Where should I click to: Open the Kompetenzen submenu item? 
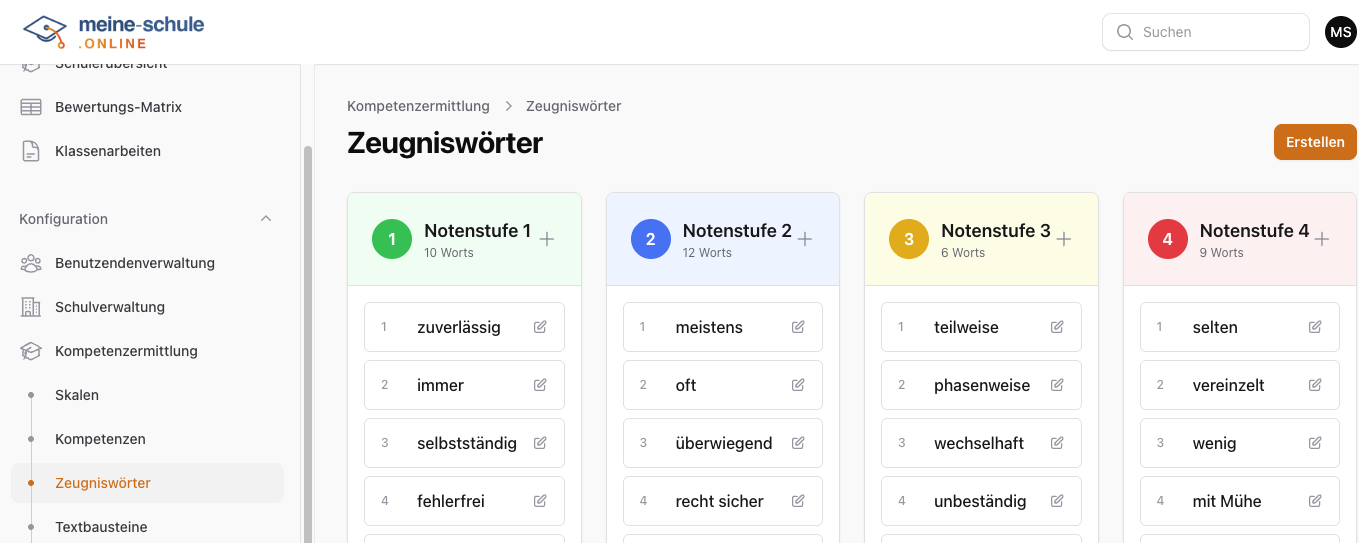[x=147, y=439]
